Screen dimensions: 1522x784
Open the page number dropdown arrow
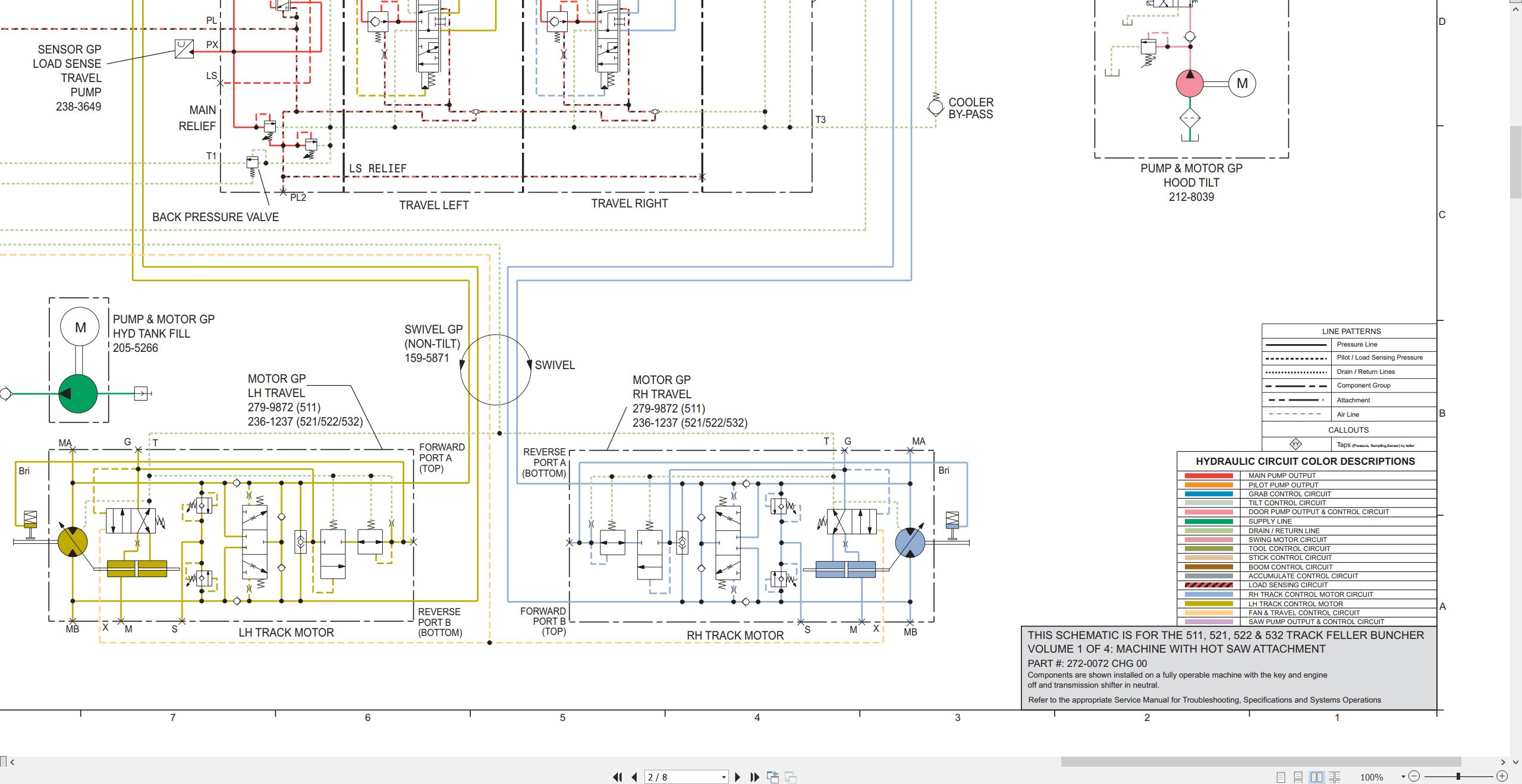[724, 777]
